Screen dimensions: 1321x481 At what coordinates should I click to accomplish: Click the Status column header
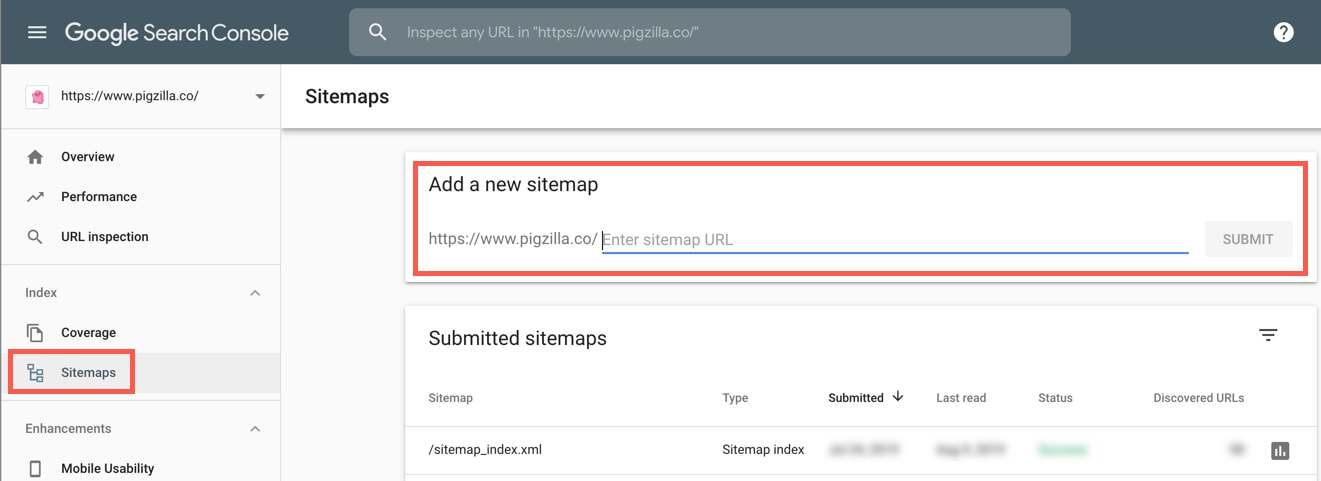(1055, 398)
